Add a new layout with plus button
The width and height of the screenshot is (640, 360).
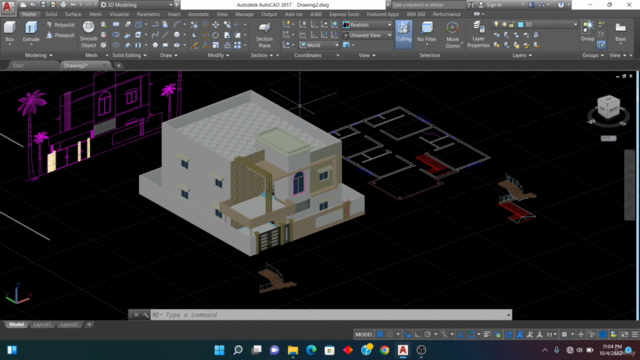(x=89, y=324)
